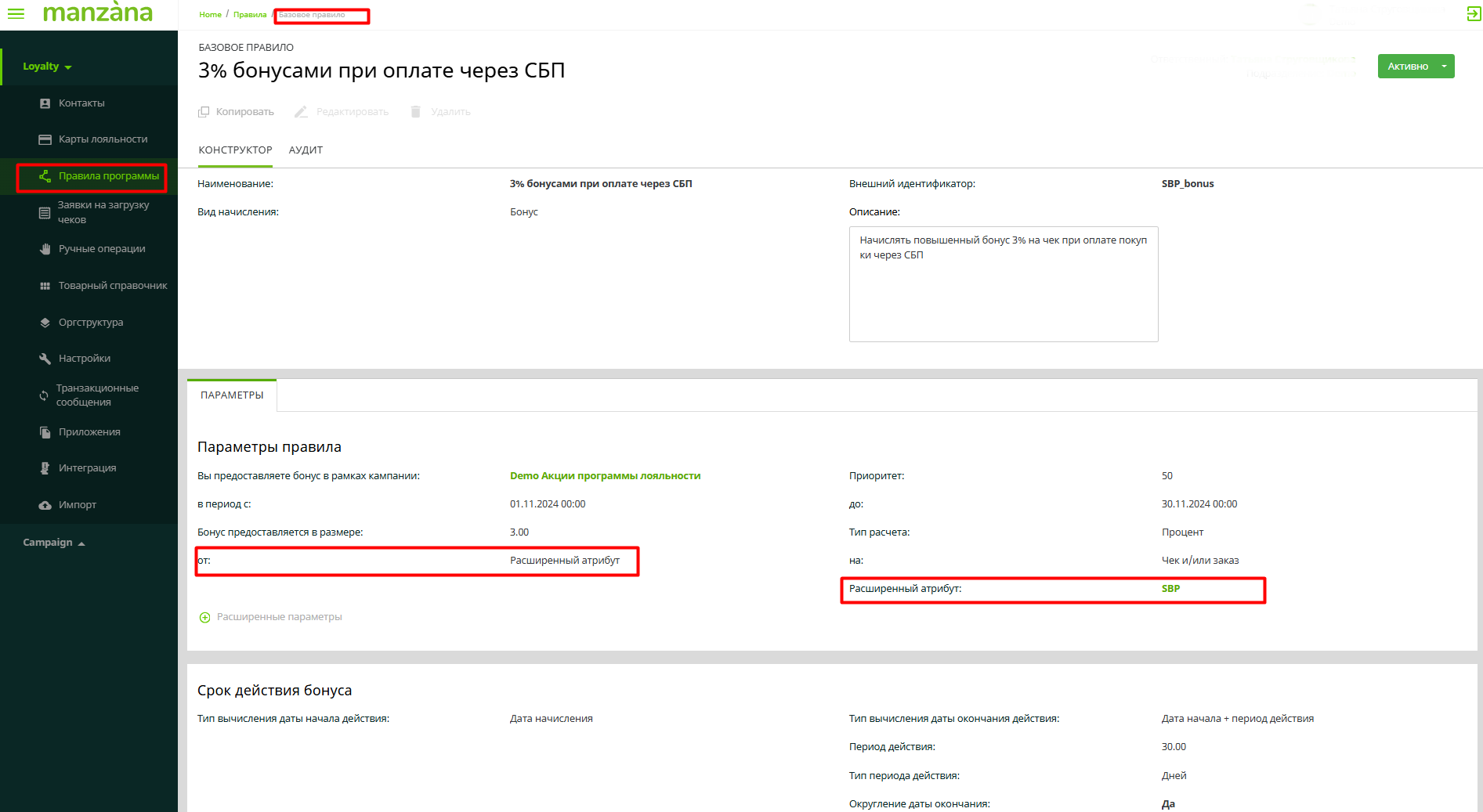The width and height of the screenshot is (1483, 812).
Task: Open Правила программы in sidebar
Action: tap(108, 176)
